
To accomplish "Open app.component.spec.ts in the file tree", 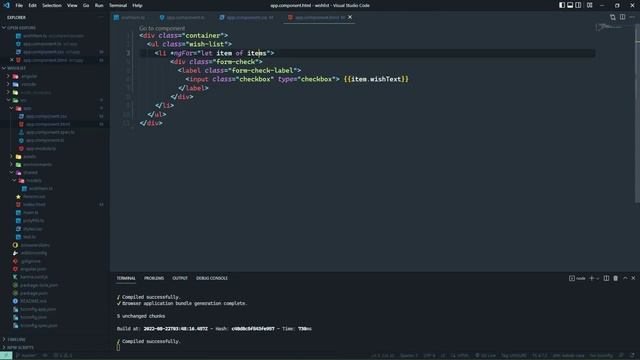I will 50,132.
